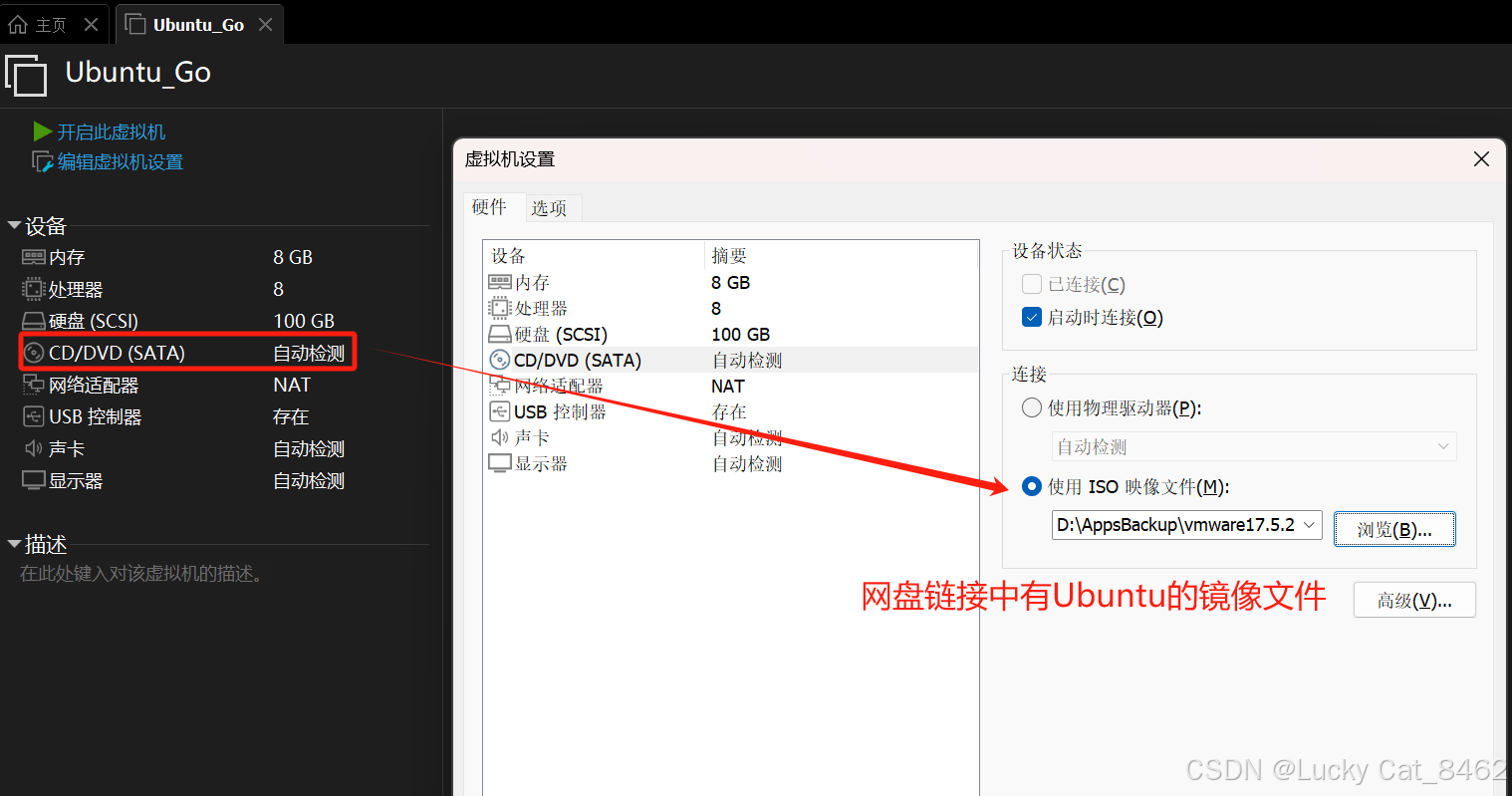
Task: Select the 使用物理驱动器(P) radio button
Action: [1032, 407]
